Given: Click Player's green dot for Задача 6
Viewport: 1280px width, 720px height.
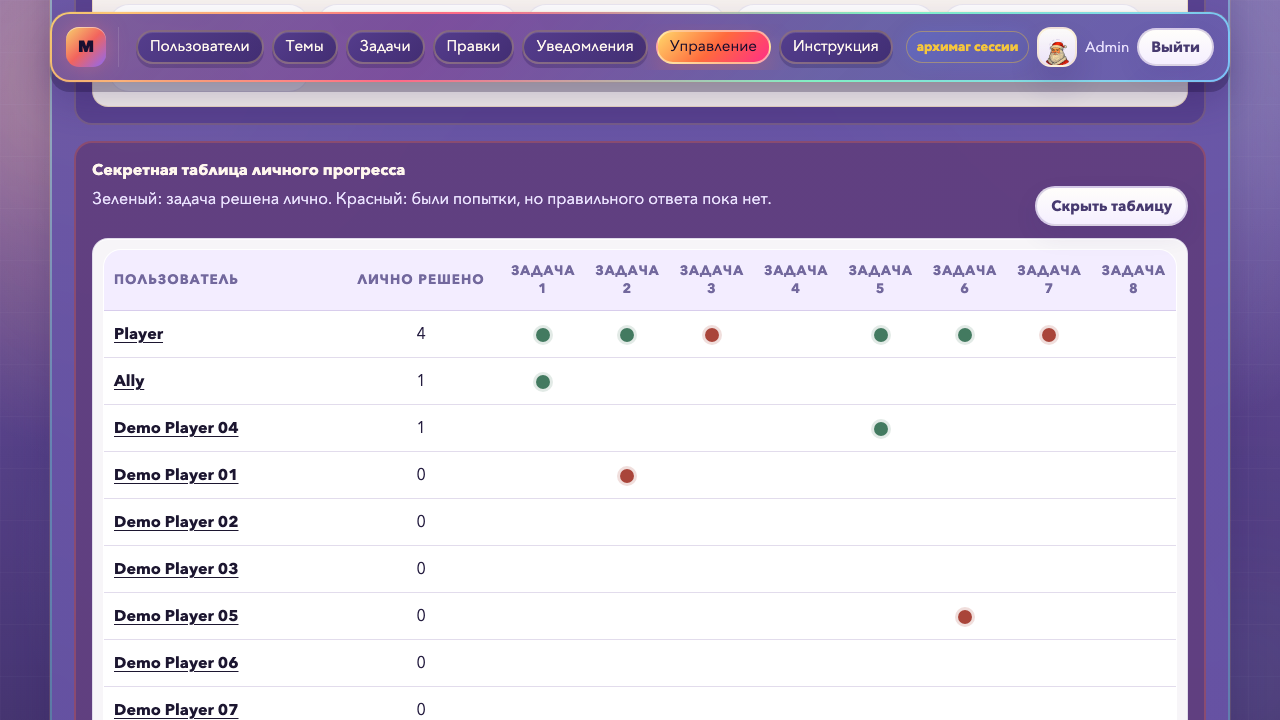Looking at the screenshot, I should (965, 335).
